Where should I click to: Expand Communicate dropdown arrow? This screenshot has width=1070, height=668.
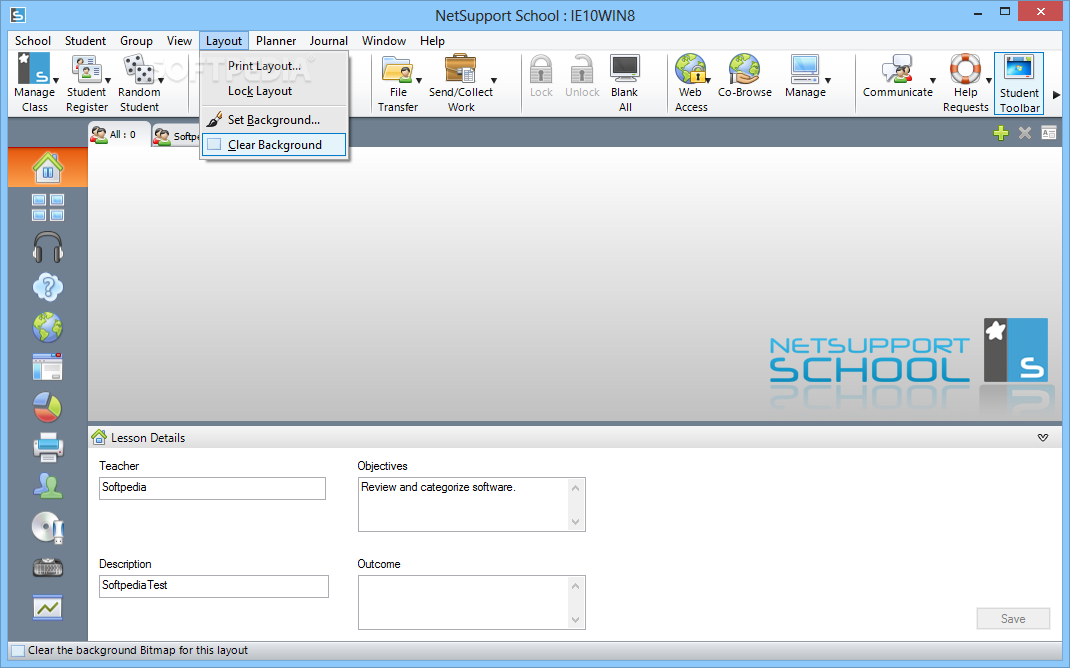point(933,81)
